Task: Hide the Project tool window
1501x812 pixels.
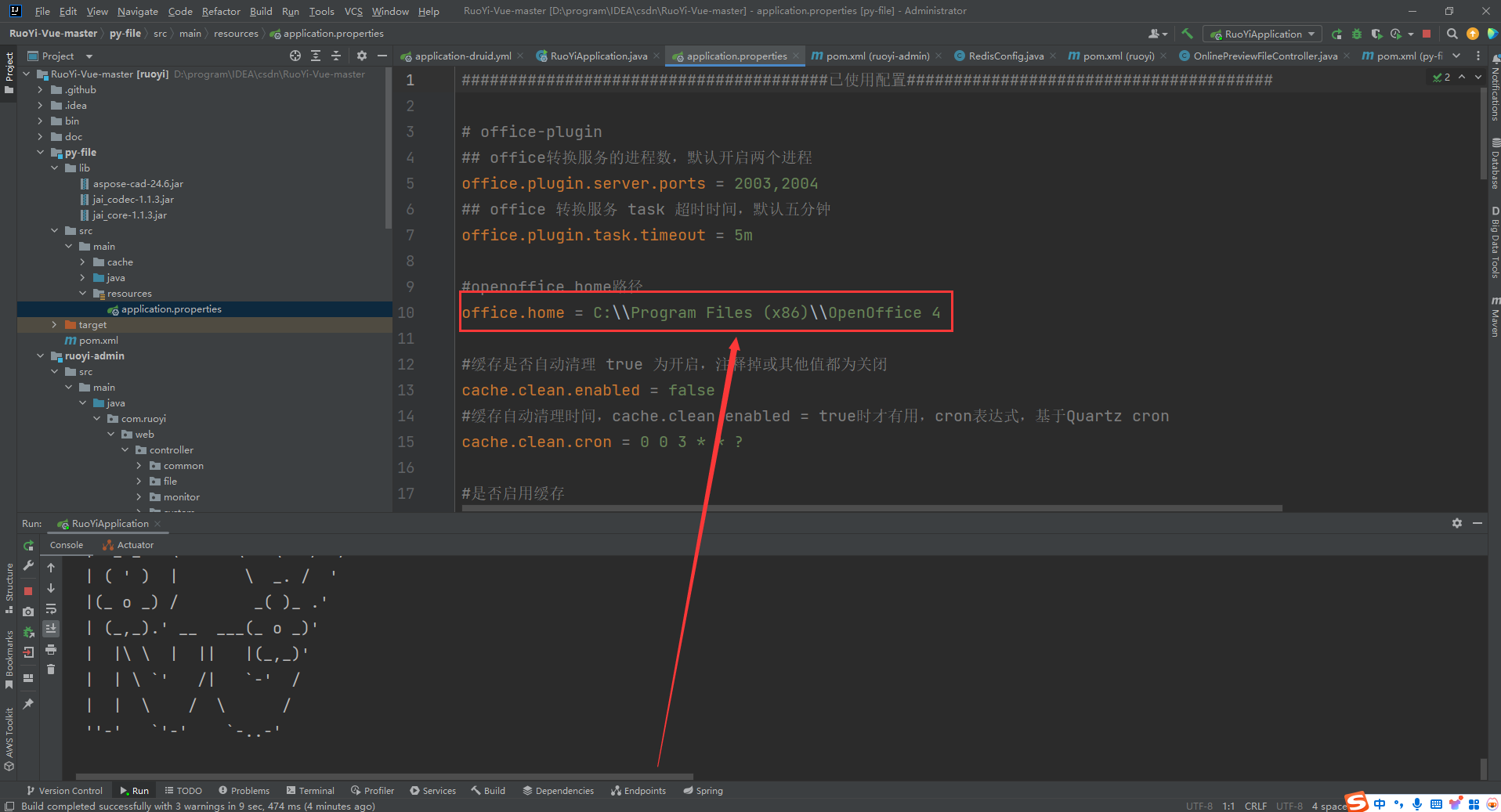Action: 382,56
